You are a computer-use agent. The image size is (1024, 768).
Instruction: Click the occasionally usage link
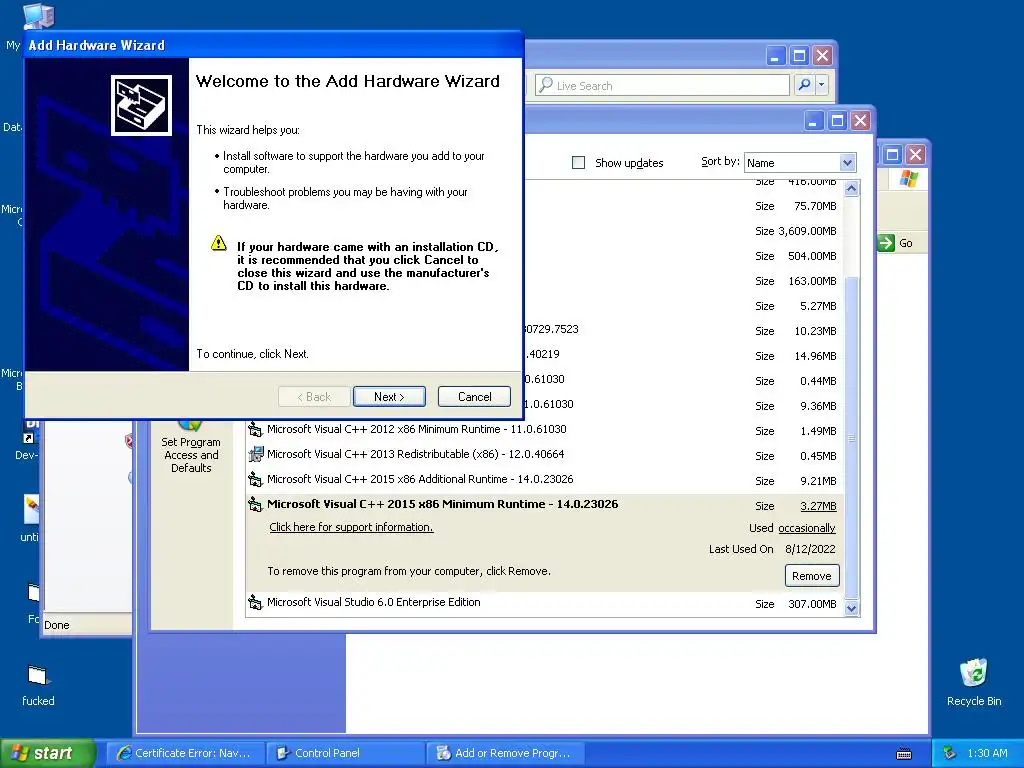807,528
